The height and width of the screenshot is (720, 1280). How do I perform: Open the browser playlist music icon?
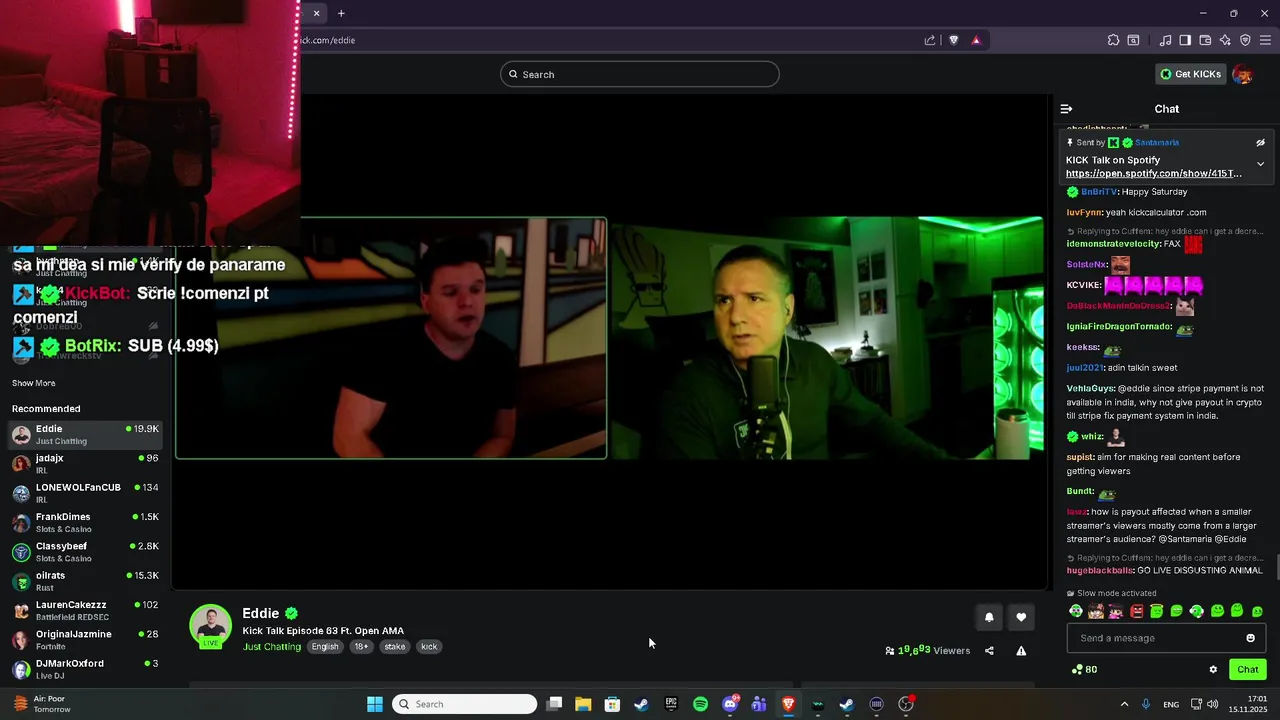(x=1165, y=40)
